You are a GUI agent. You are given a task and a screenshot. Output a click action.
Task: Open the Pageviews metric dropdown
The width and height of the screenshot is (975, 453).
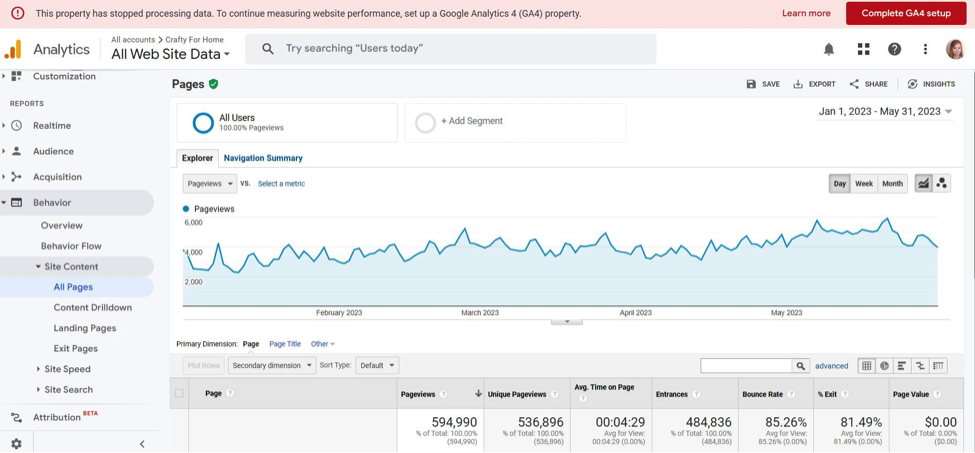pyautogui.click(x=210, y=184)
